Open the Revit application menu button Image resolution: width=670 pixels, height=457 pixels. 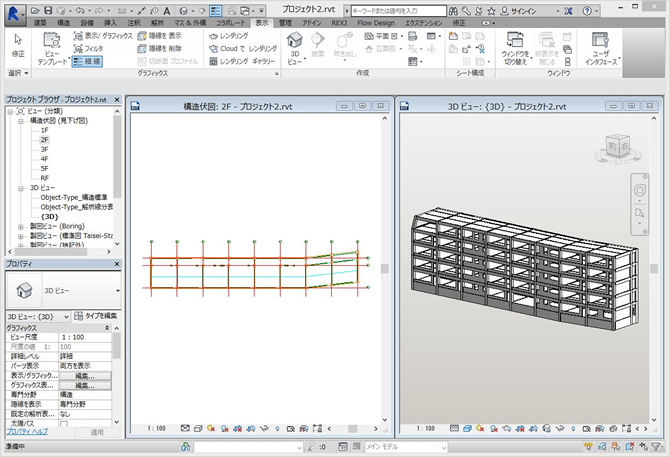pyautogui.click(x=14, y=14)
